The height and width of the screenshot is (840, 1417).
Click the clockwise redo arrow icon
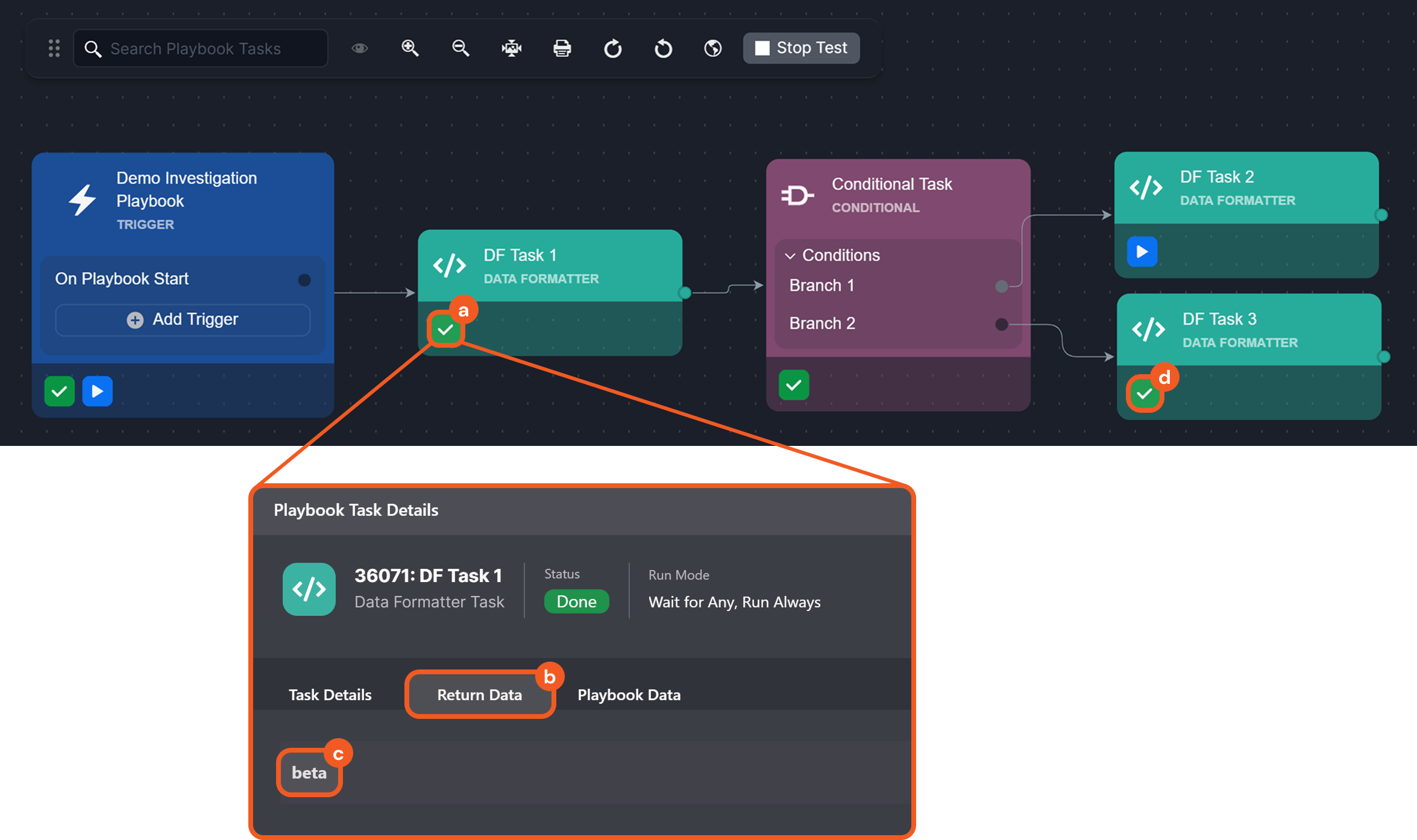tap(612, 48)
